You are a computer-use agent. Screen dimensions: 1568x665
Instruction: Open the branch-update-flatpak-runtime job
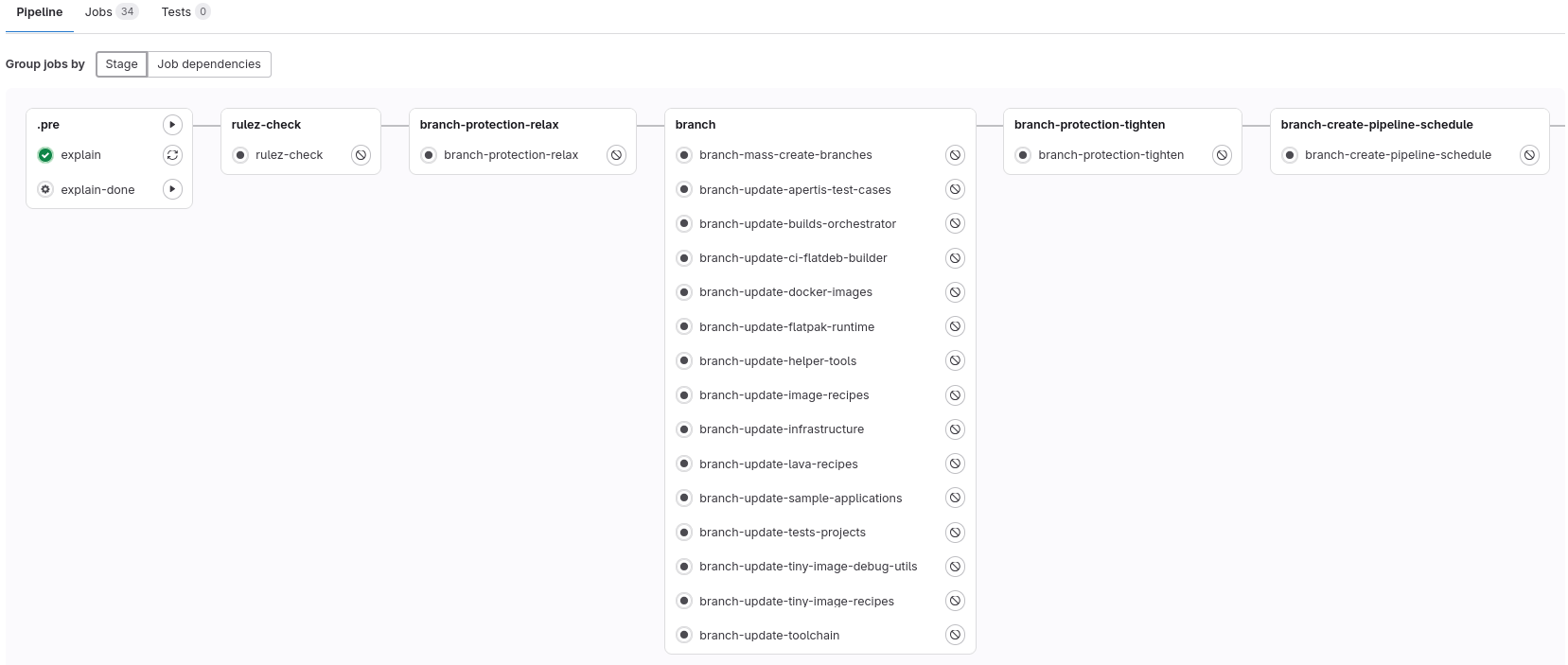click(x=786, y=327)
